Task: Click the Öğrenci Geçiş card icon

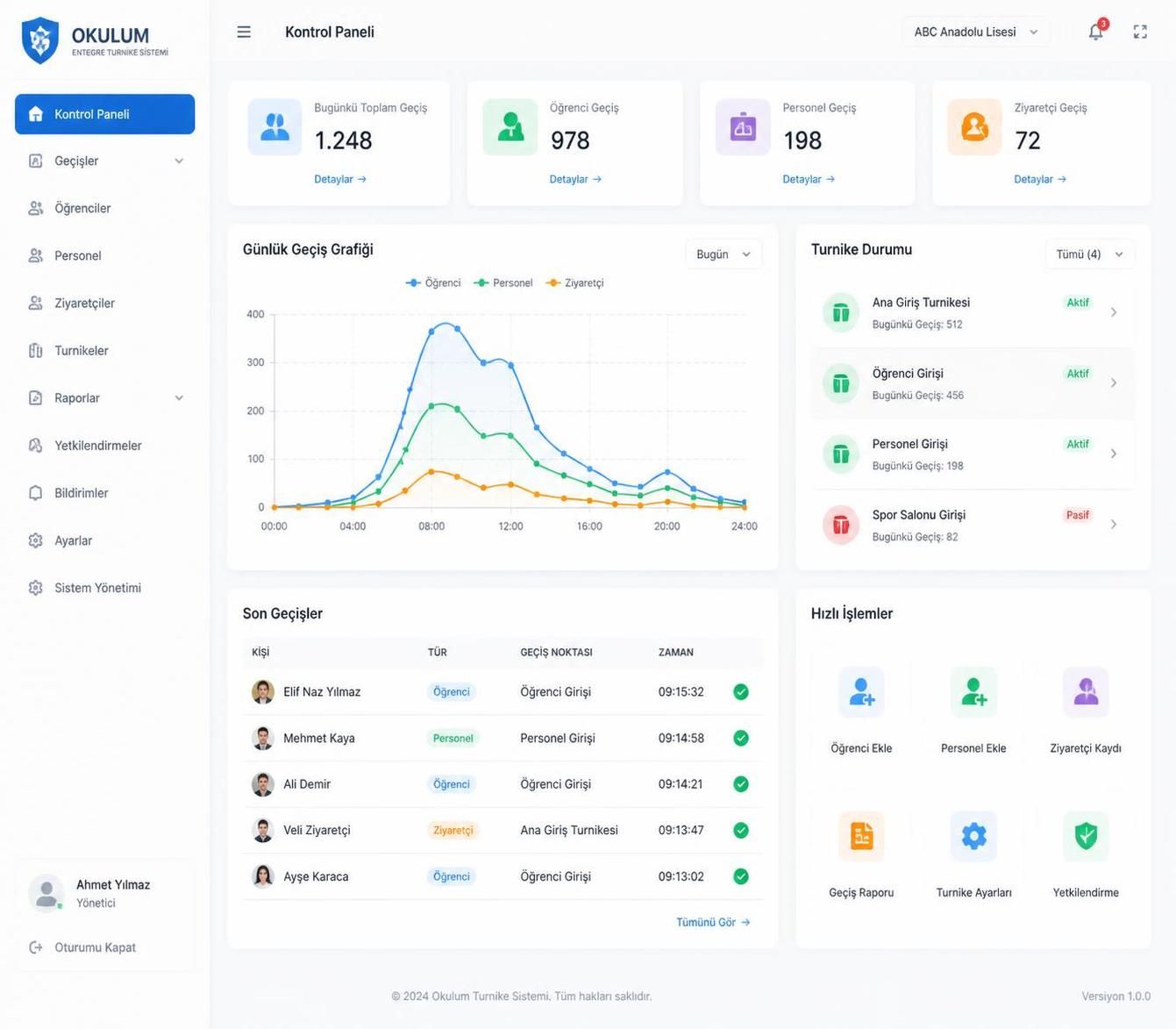Action: 510,127
